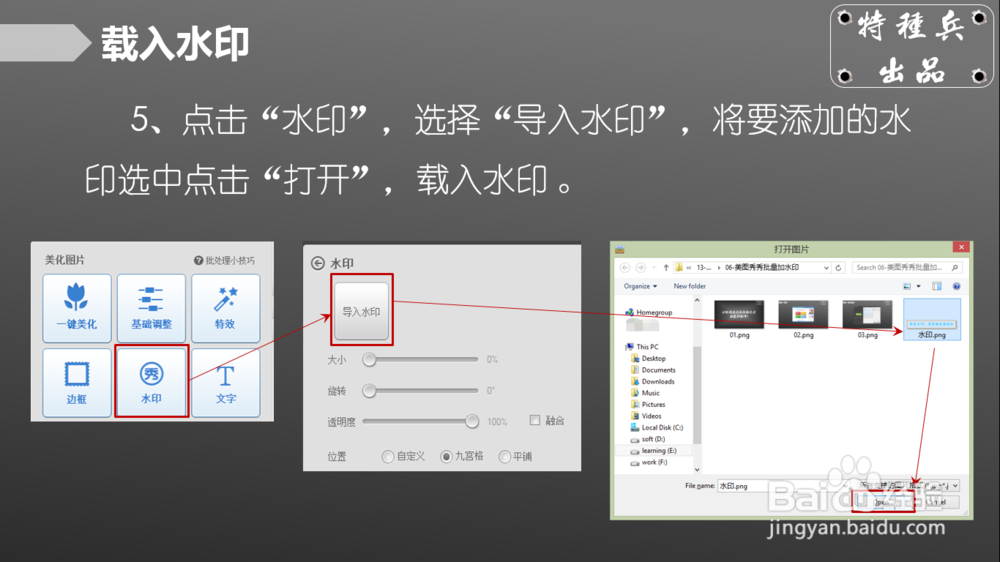Open the recent locations dropdown arrow
The width and height of the screenshot is (1000, 562).
point(654,267)
